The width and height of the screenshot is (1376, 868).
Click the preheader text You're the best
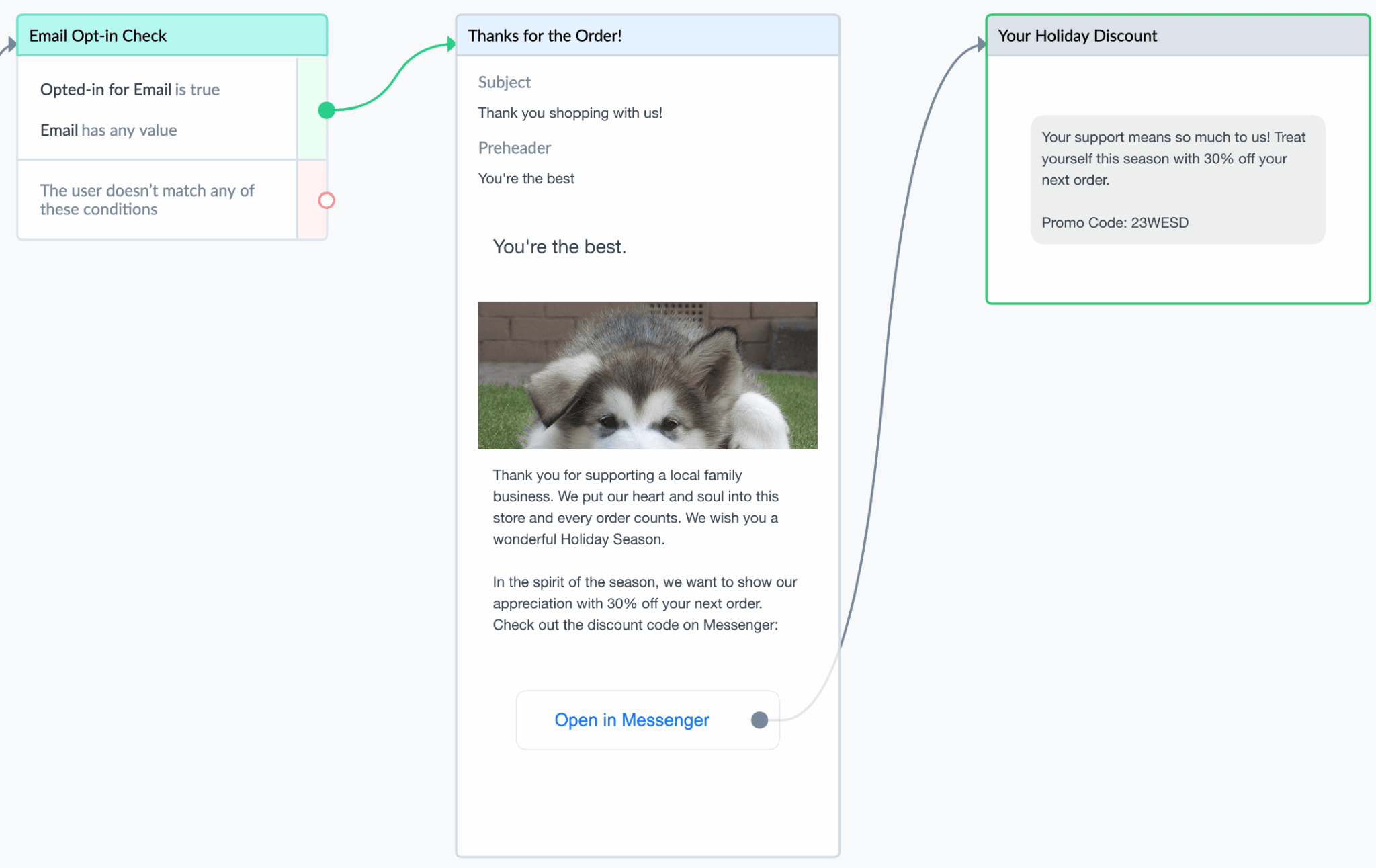click(x=526, y=179)
